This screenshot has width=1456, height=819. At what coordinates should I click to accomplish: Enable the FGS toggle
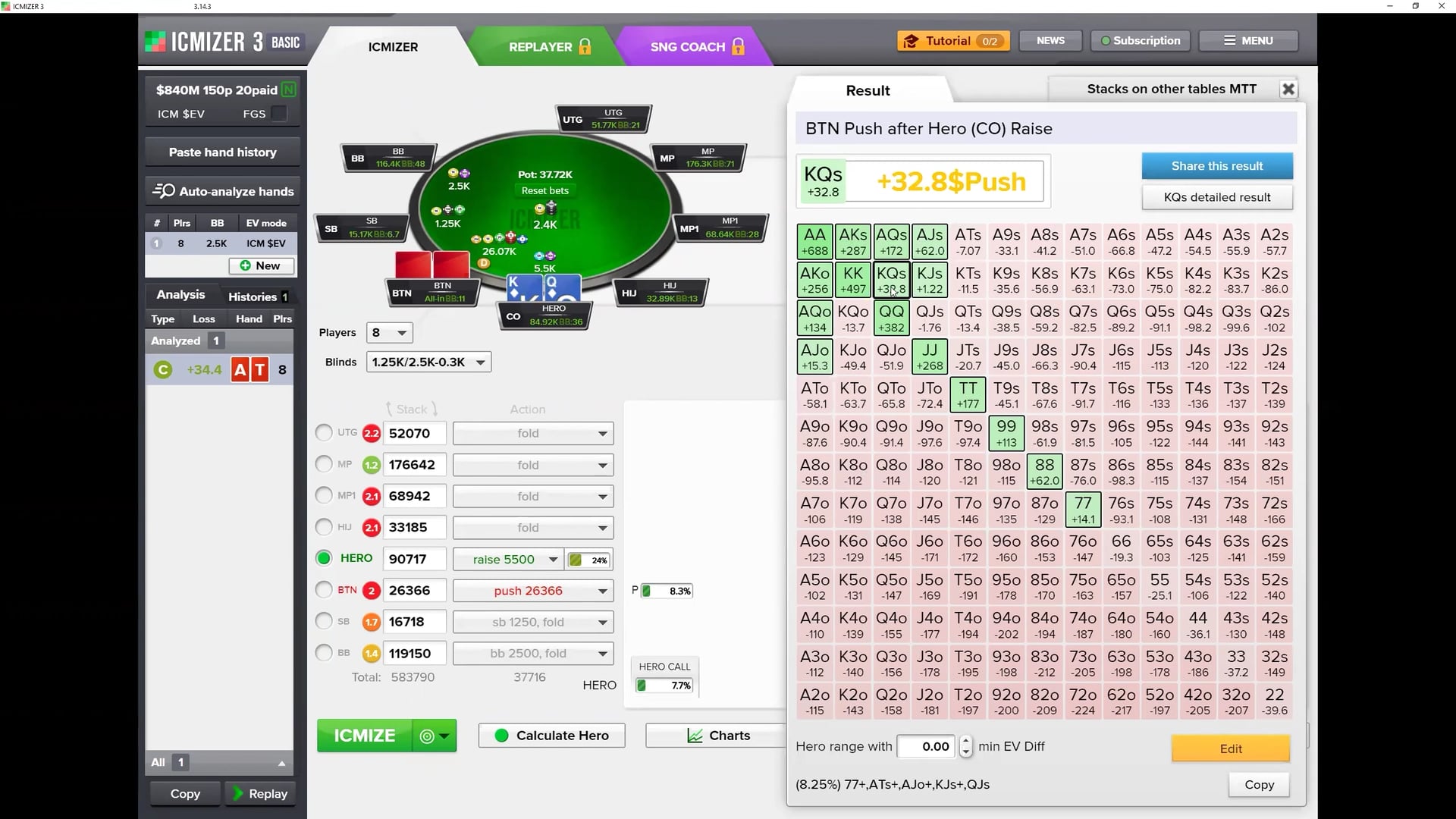point(278,114)
